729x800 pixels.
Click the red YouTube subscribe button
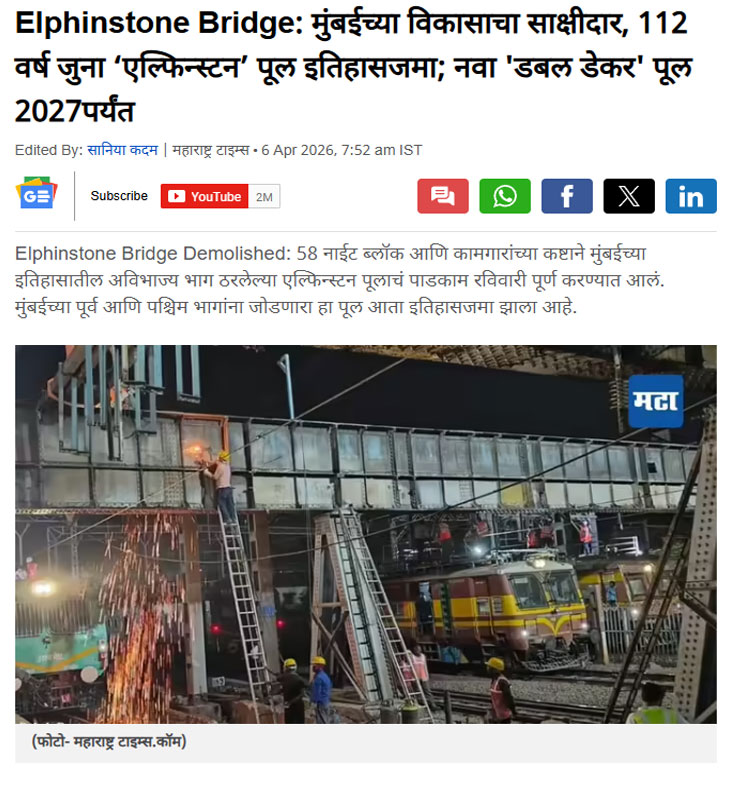[x=205, y=196]
